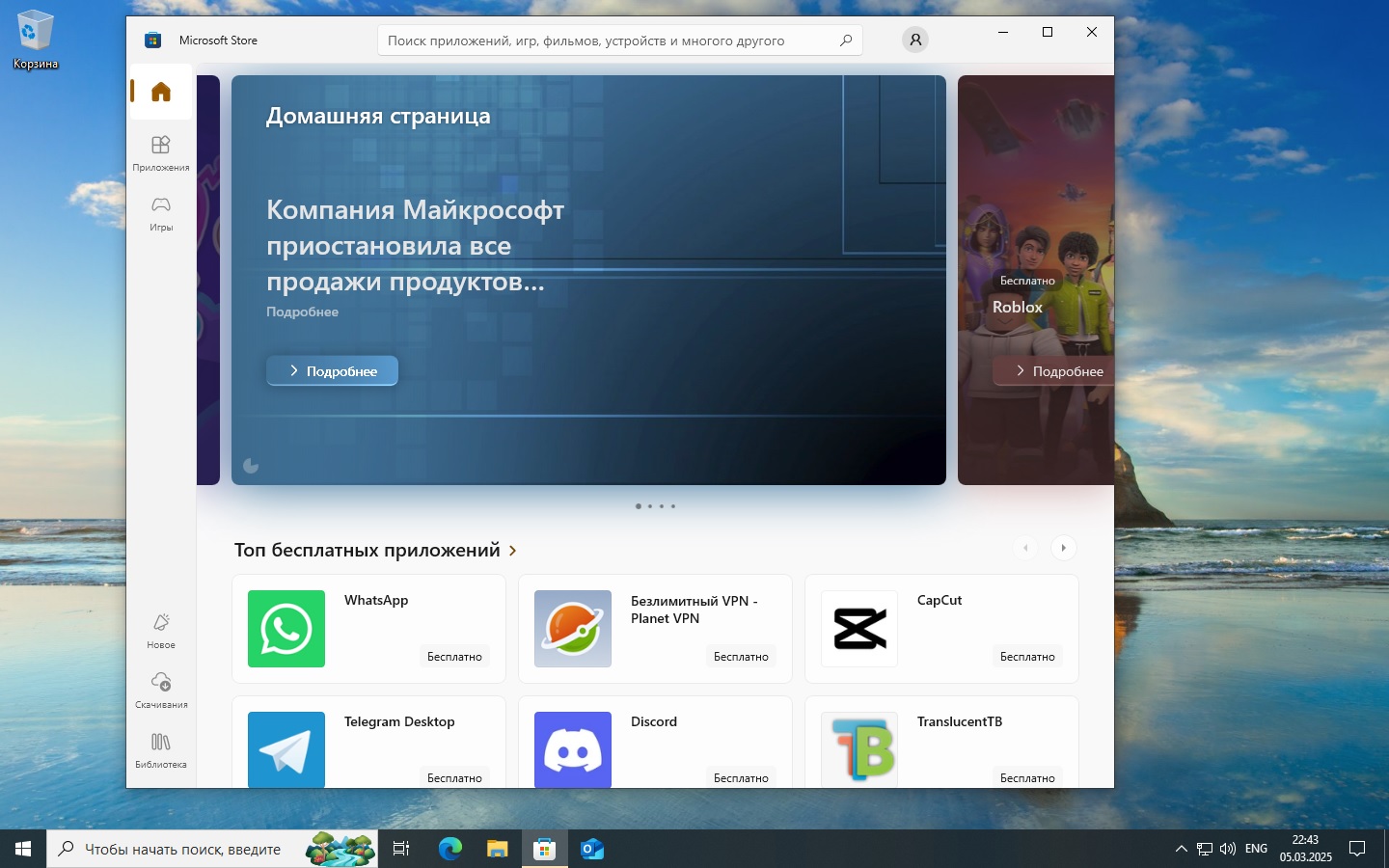Open the CapCut app icon
Screen dimensions: 1389x868
(x=859, y=629)
